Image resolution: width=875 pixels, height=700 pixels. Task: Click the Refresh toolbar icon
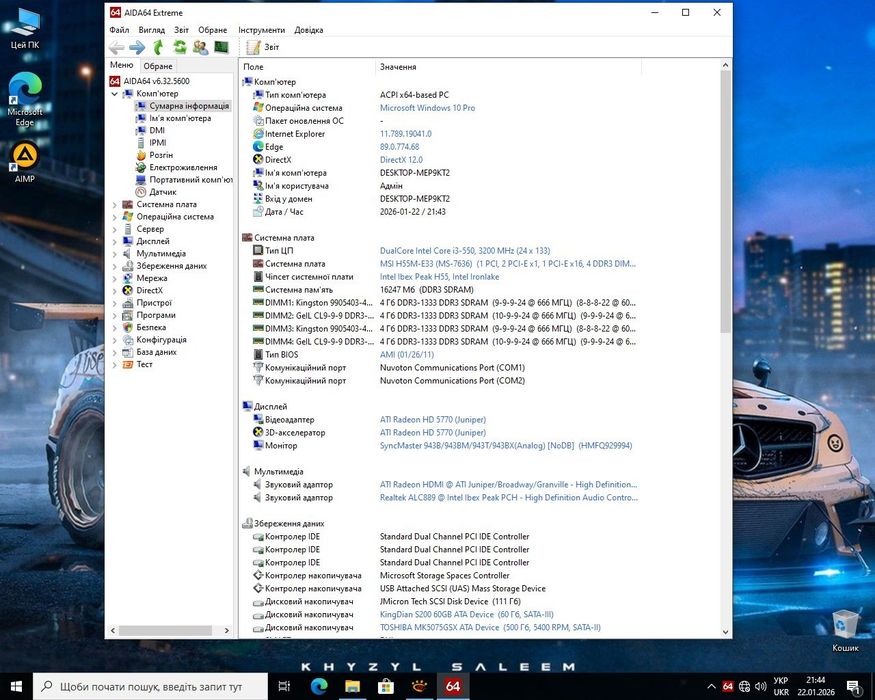click(x=180, y=47)
